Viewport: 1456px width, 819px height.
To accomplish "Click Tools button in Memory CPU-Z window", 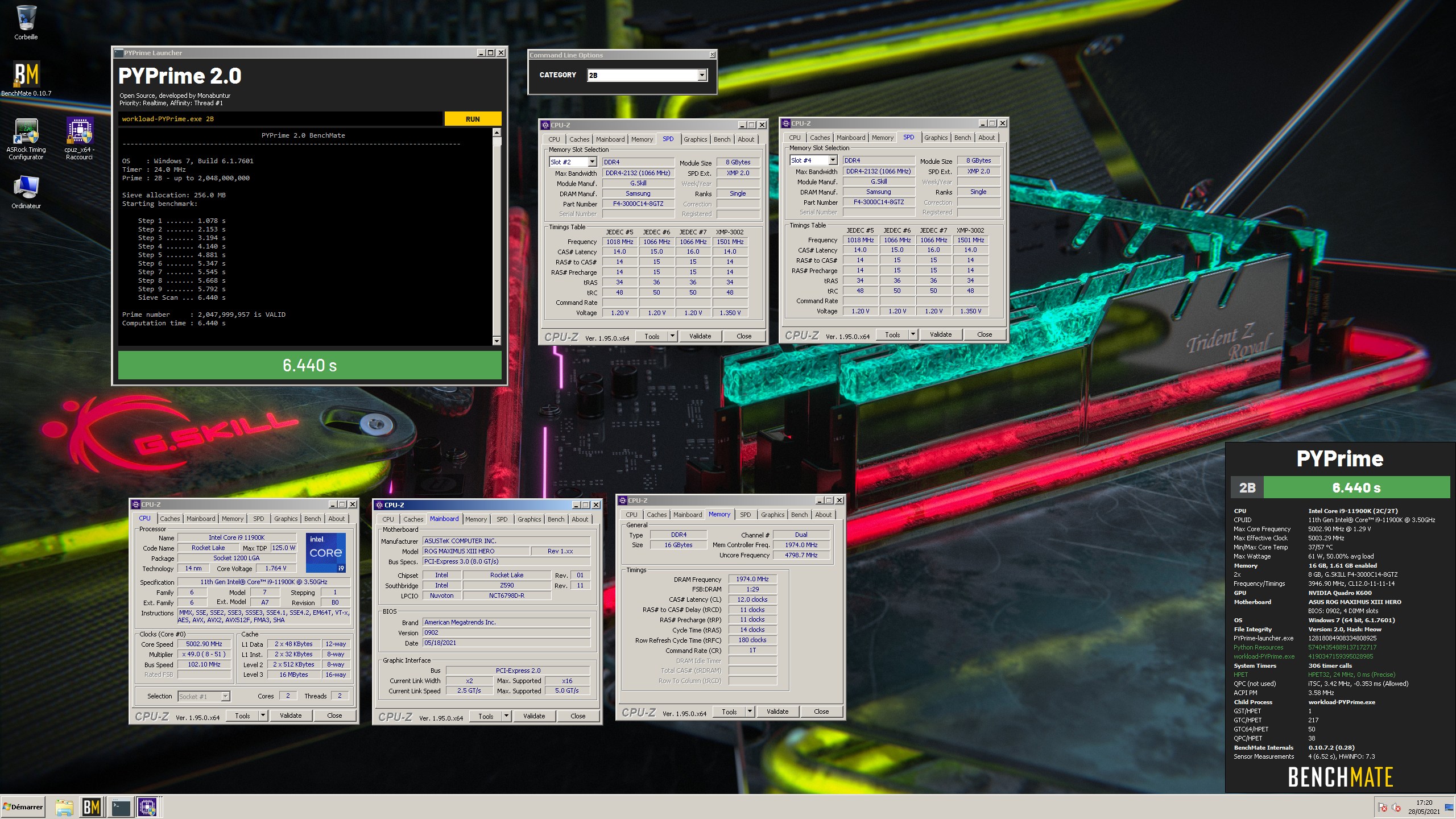I will tap(729, 712).
